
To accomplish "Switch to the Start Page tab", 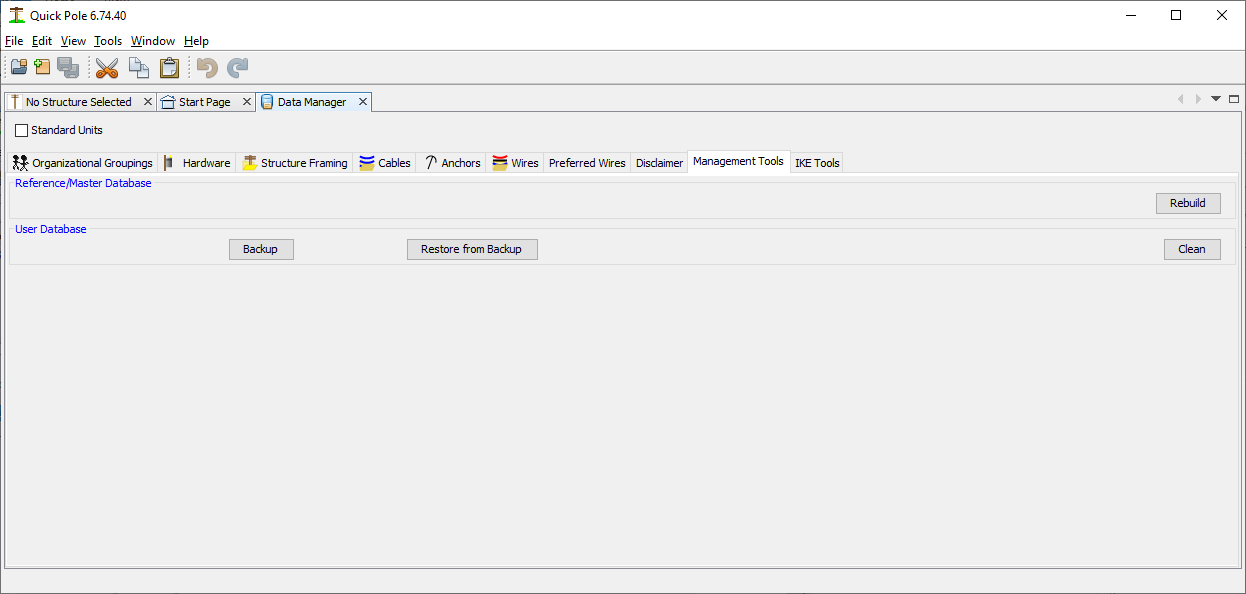I will [x=204, y=102].
